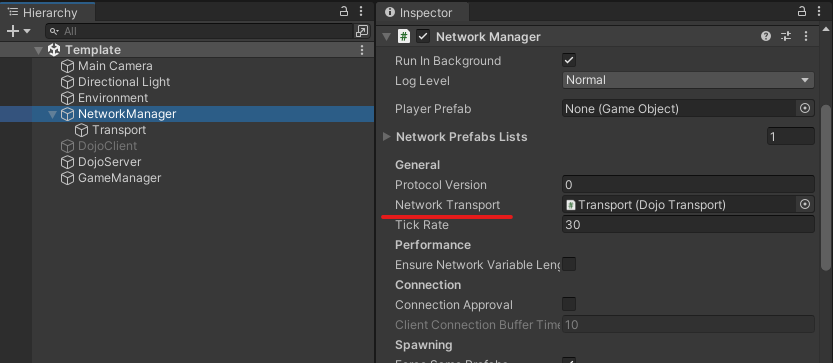Enable Connection Approval checkbox

click(569, 305)
